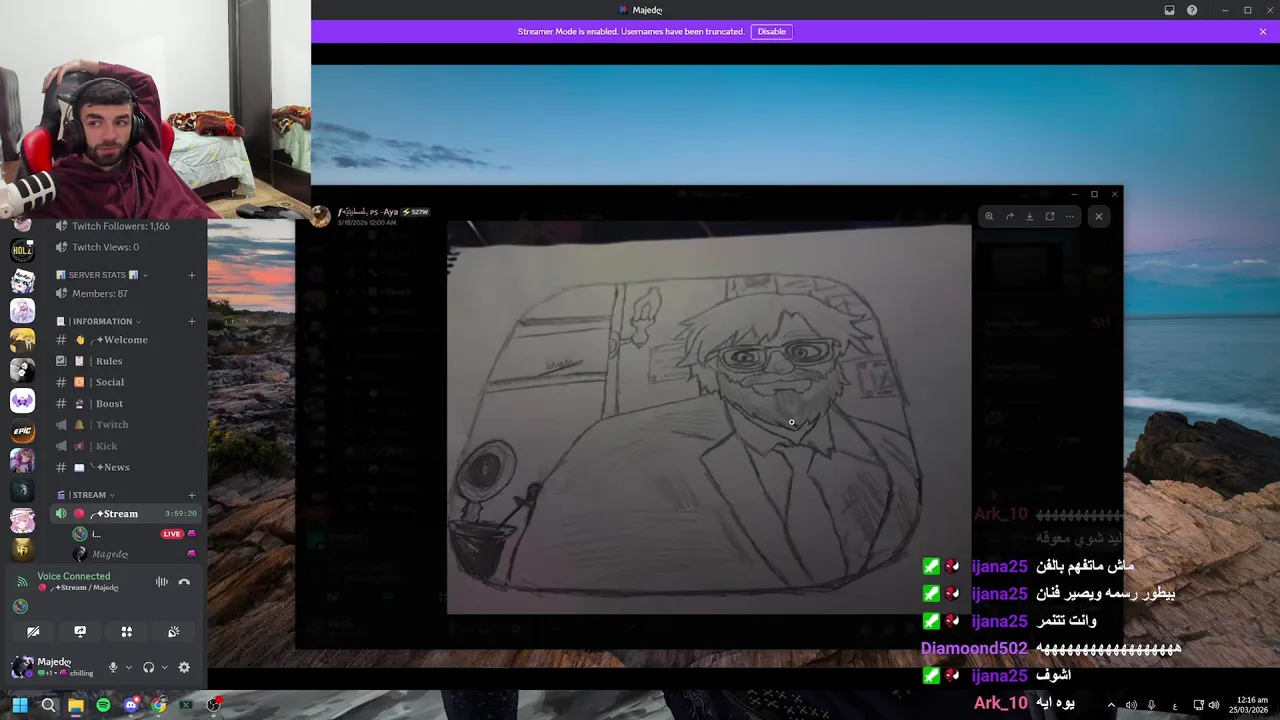The width and height of the screenshot is (1280, 720).
Task: Open the Welcome text channel
Action: (x=121, y=340)
